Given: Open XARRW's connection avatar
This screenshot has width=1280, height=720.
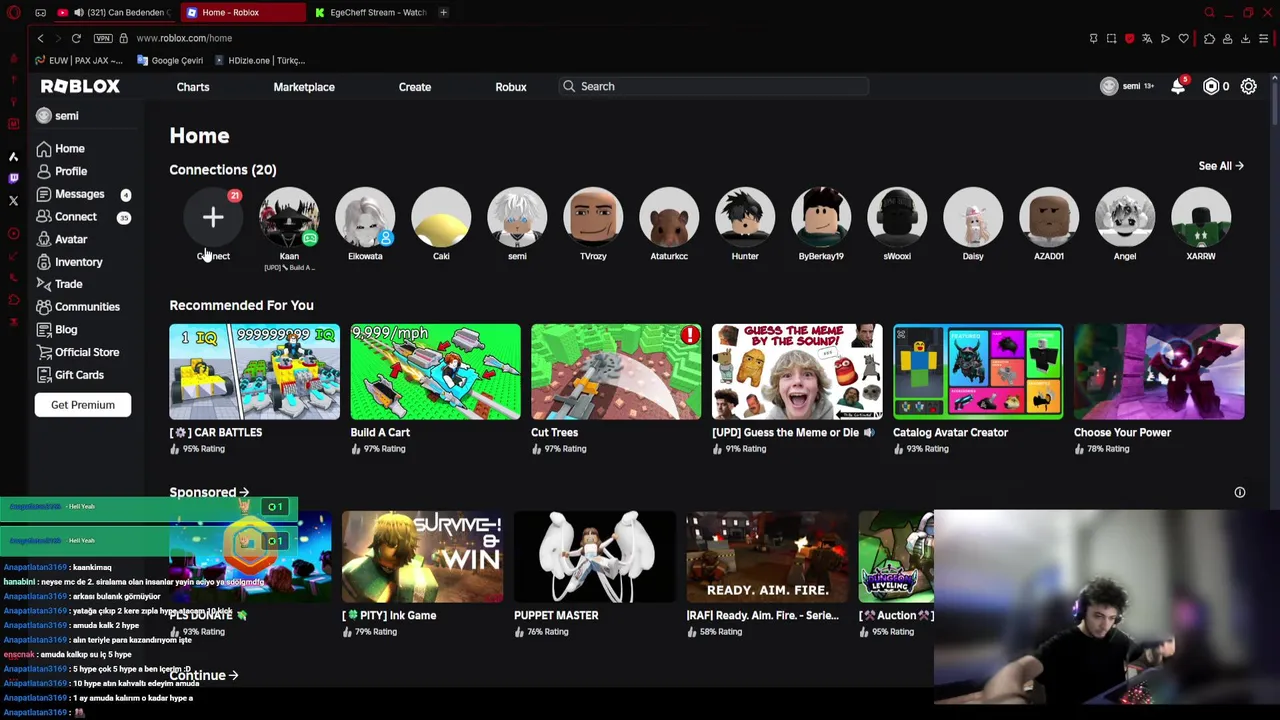Looking at the screenshot, I should [1201, 217].
